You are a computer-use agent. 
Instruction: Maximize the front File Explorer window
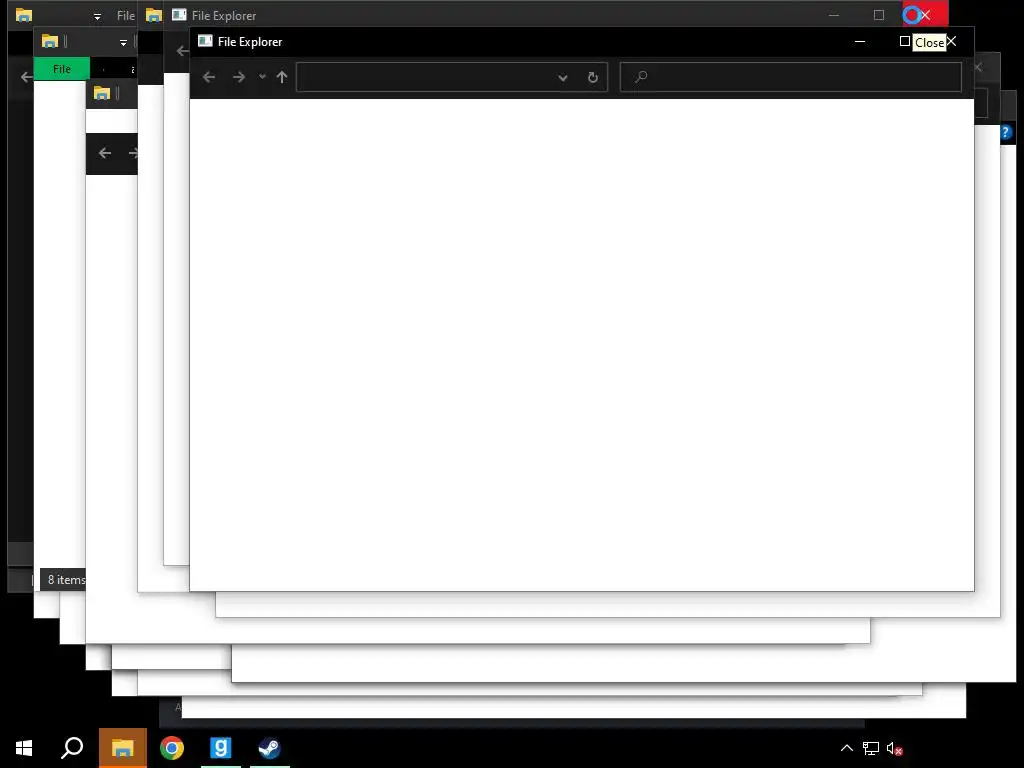904,41
